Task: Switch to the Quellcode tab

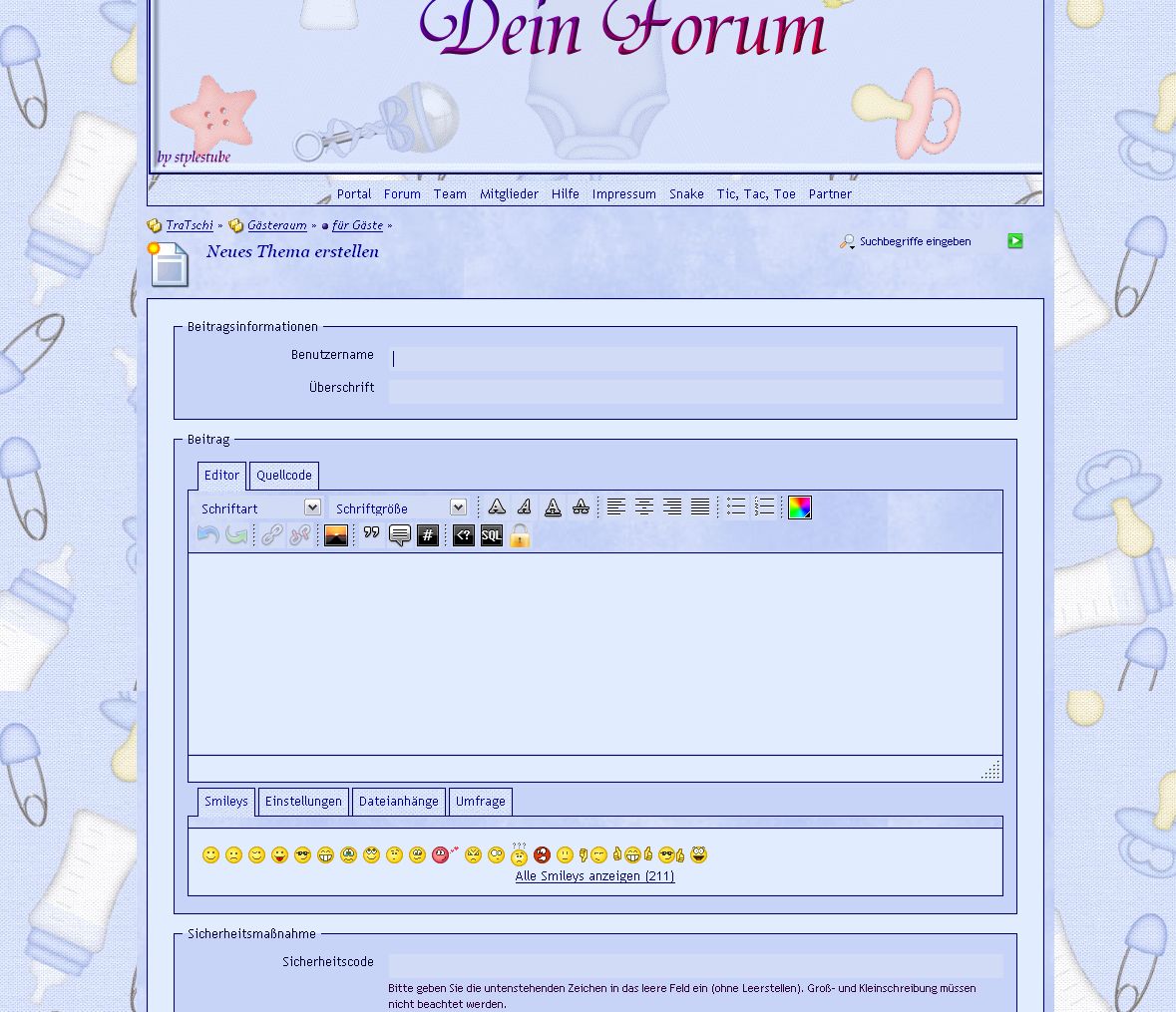Action: click(x=284, y=476)
